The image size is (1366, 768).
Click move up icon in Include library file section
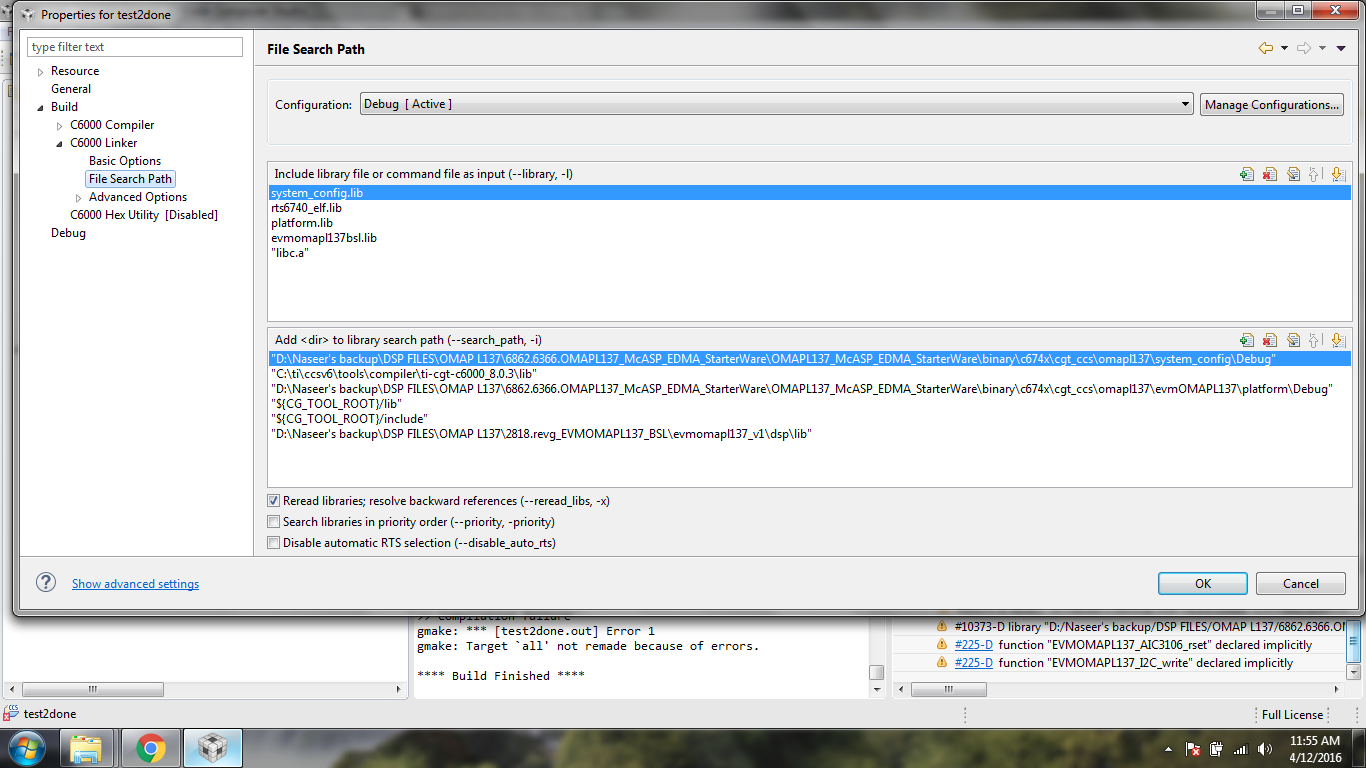1315,174
